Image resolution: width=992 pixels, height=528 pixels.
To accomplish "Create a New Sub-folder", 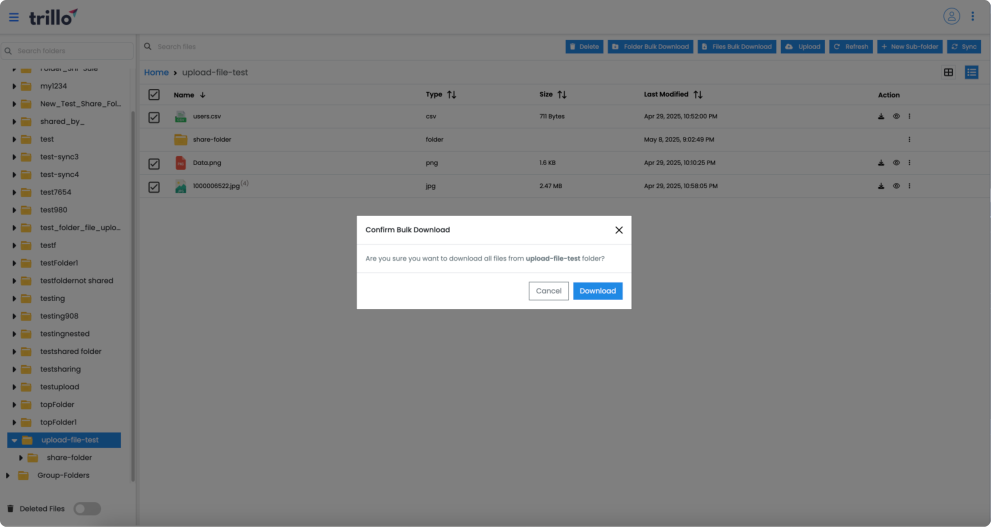I will coord(910,47).
